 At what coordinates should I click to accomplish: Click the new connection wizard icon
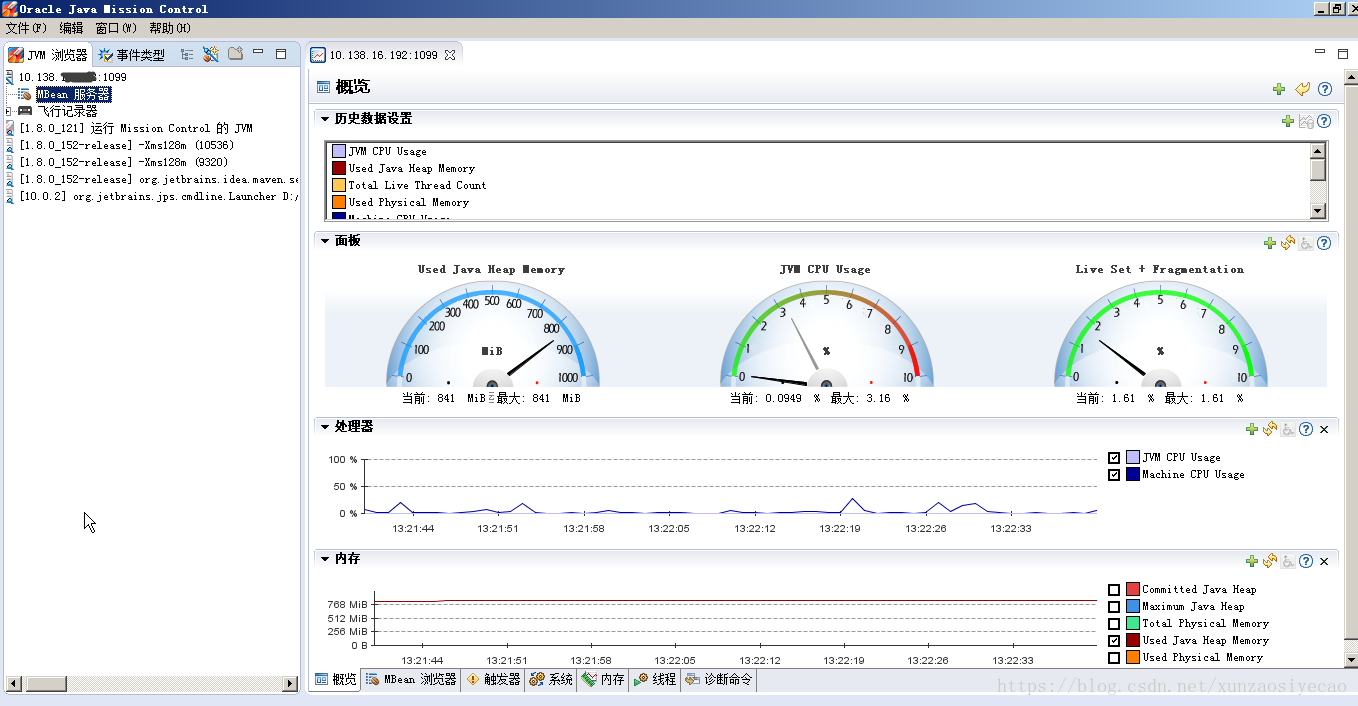(x=211, y=54)
